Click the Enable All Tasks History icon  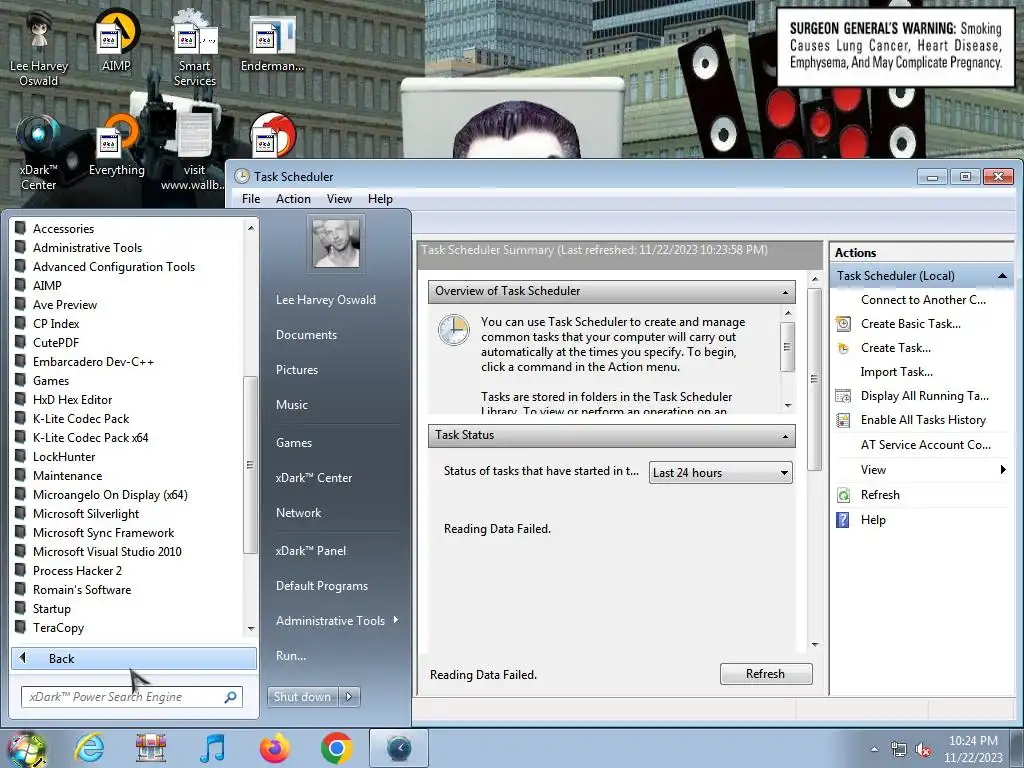click(x=843, y=420)
